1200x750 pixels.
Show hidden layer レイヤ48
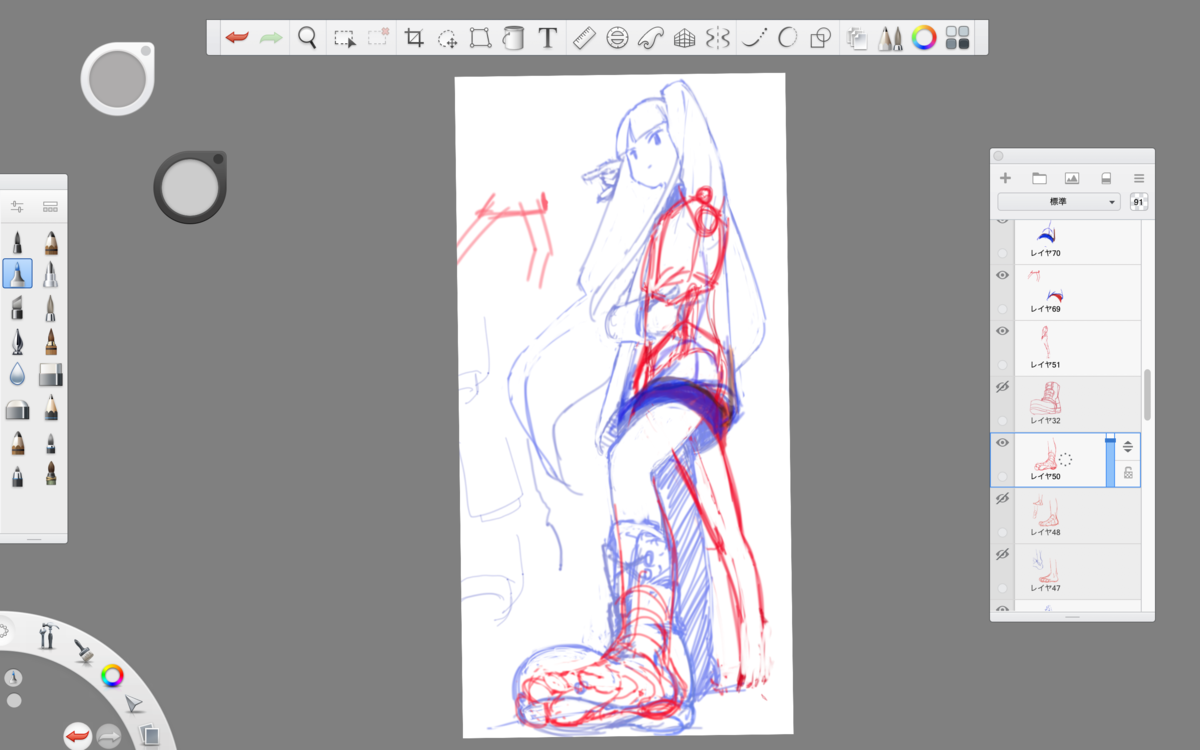click(1003, 498)
